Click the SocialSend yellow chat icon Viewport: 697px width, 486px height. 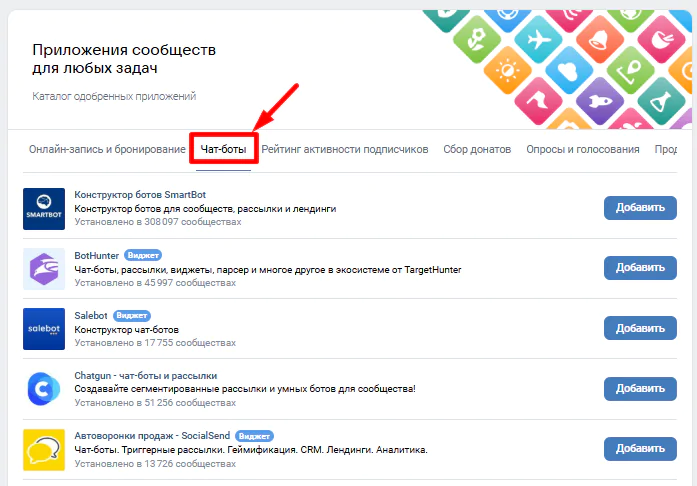pyautogui.click(x=43, y=448)
